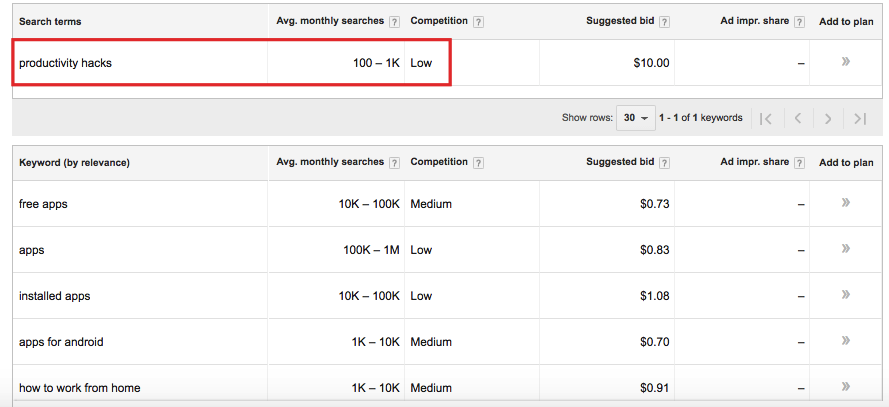Click the $0.70 suggested bid value
The width and height of the screenshot is (889, 407).
pos(655,342)
